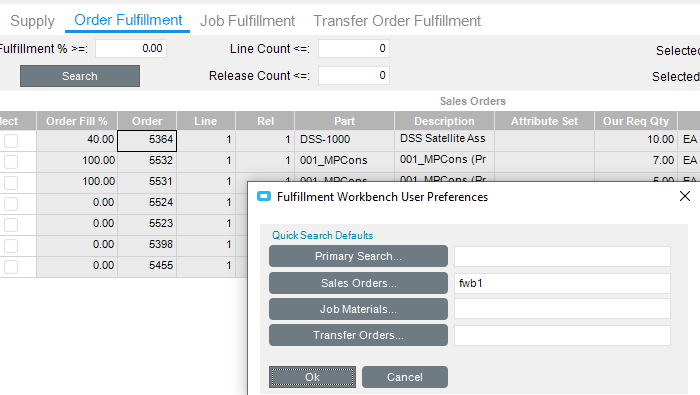Check the select box for order 5531
This screenshot has width=700, height=395.
(11, 183)
